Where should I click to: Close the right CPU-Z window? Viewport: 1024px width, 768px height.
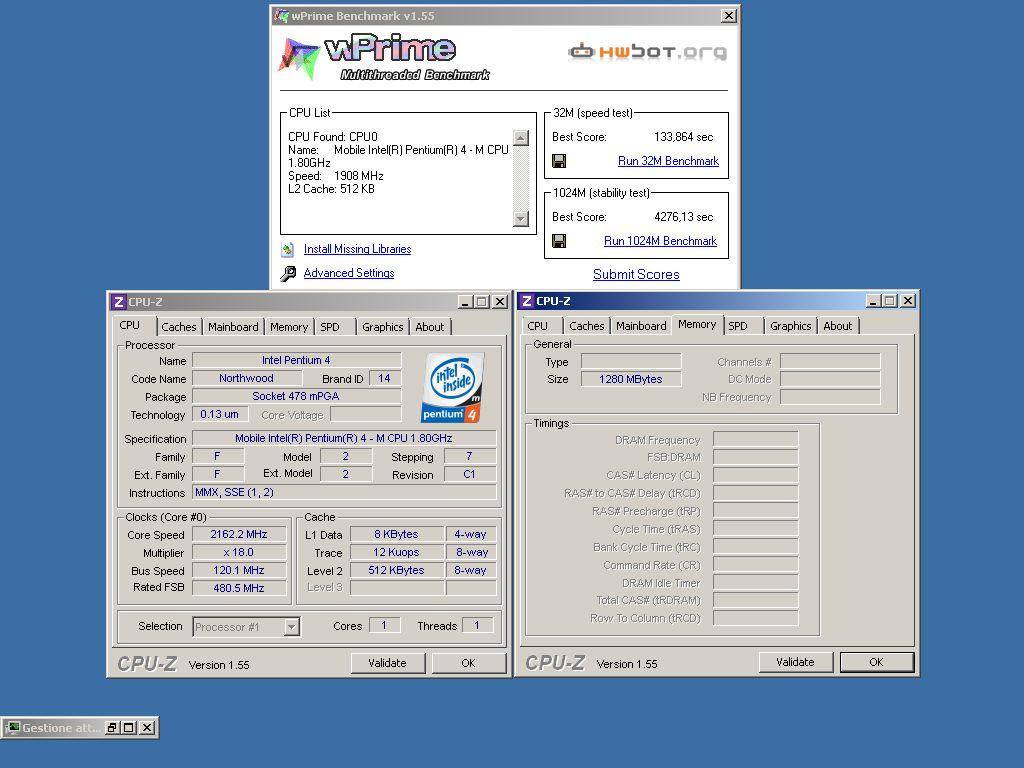tap(908, 300)
